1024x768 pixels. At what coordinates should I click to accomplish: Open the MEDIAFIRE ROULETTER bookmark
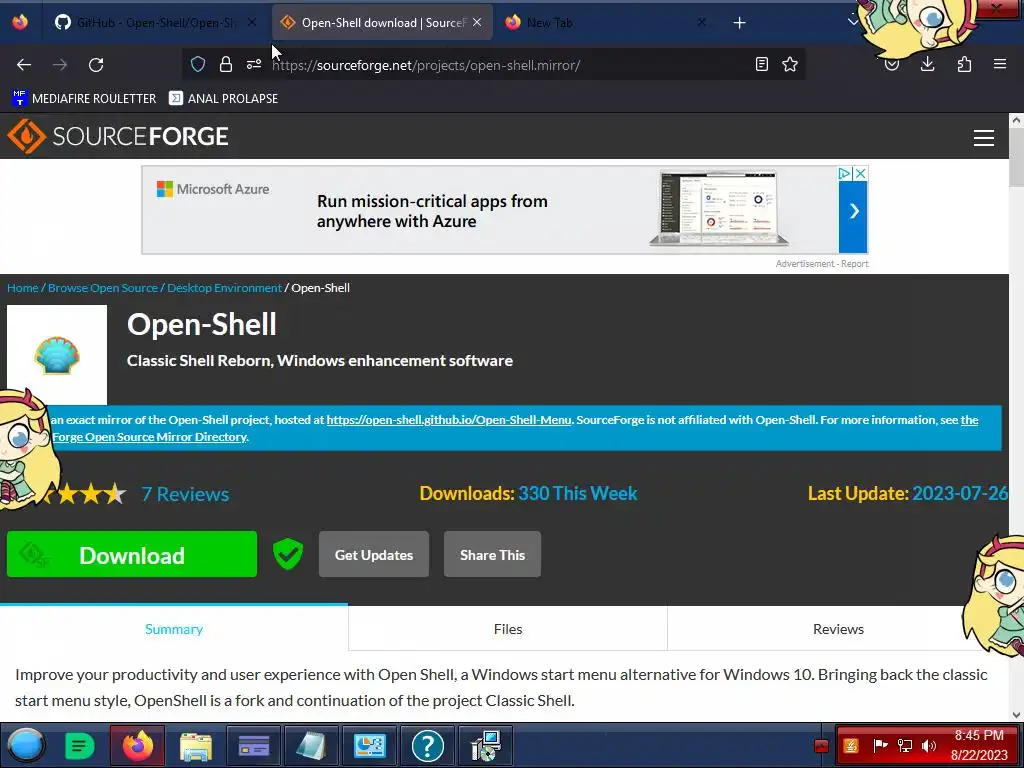point(84,98)
